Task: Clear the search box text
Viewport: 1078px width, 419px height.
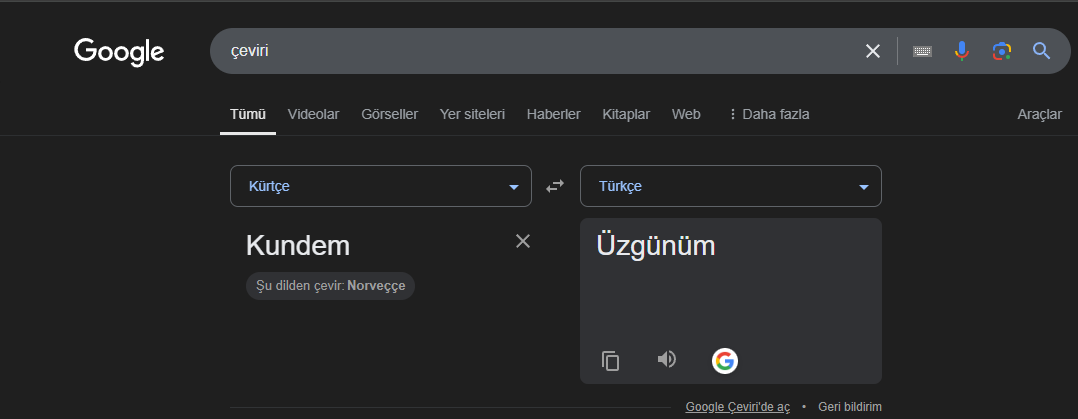Action: click(873, 51)
